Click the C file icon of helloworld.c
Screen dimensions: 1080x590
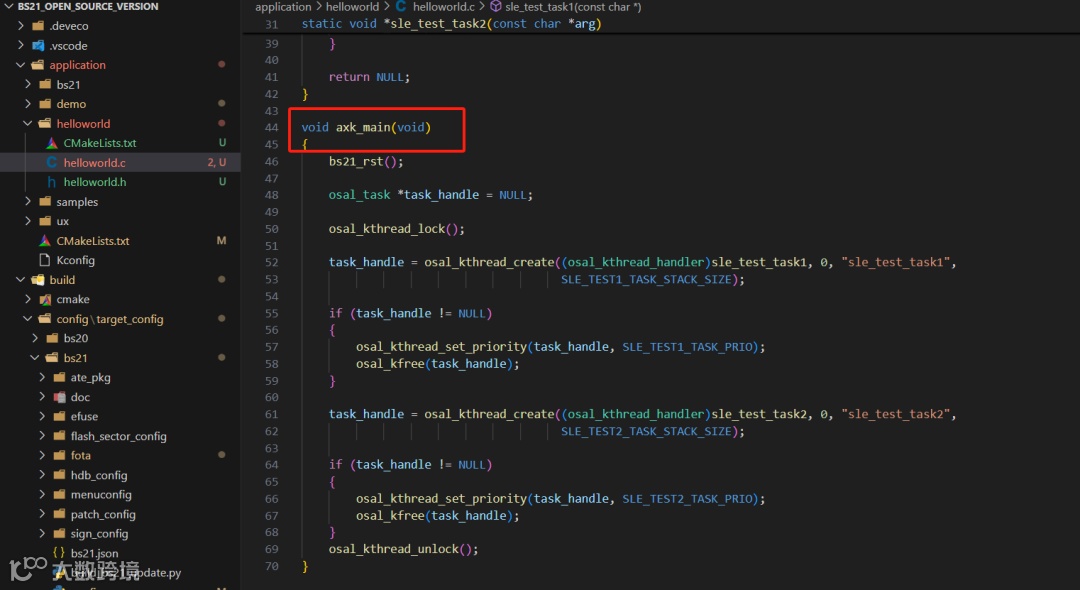(x=52, y=162)
